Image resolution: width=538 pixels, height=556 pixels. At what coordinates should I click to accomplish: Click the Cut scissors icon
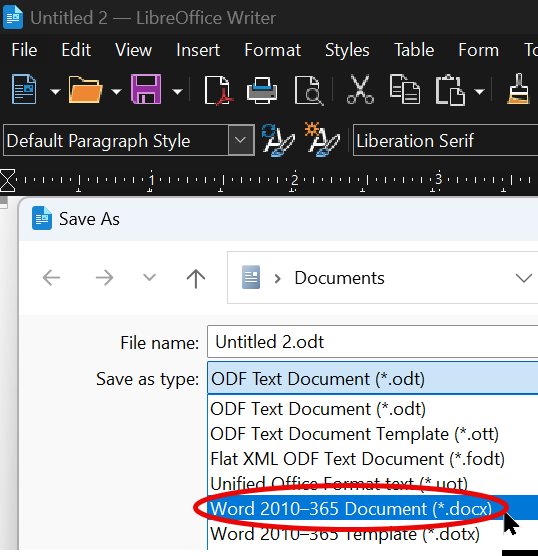tap(360, 89)
